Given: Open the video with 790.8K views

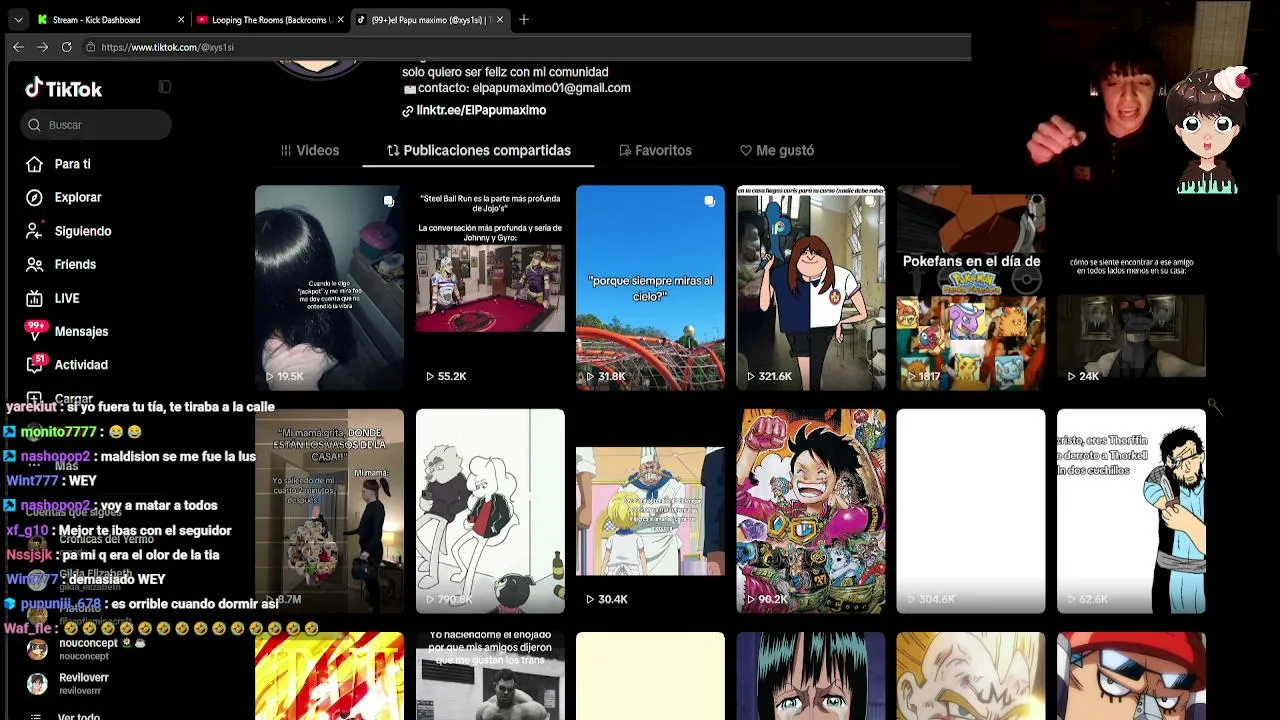Looking at the screenshot, I should 490,511.
